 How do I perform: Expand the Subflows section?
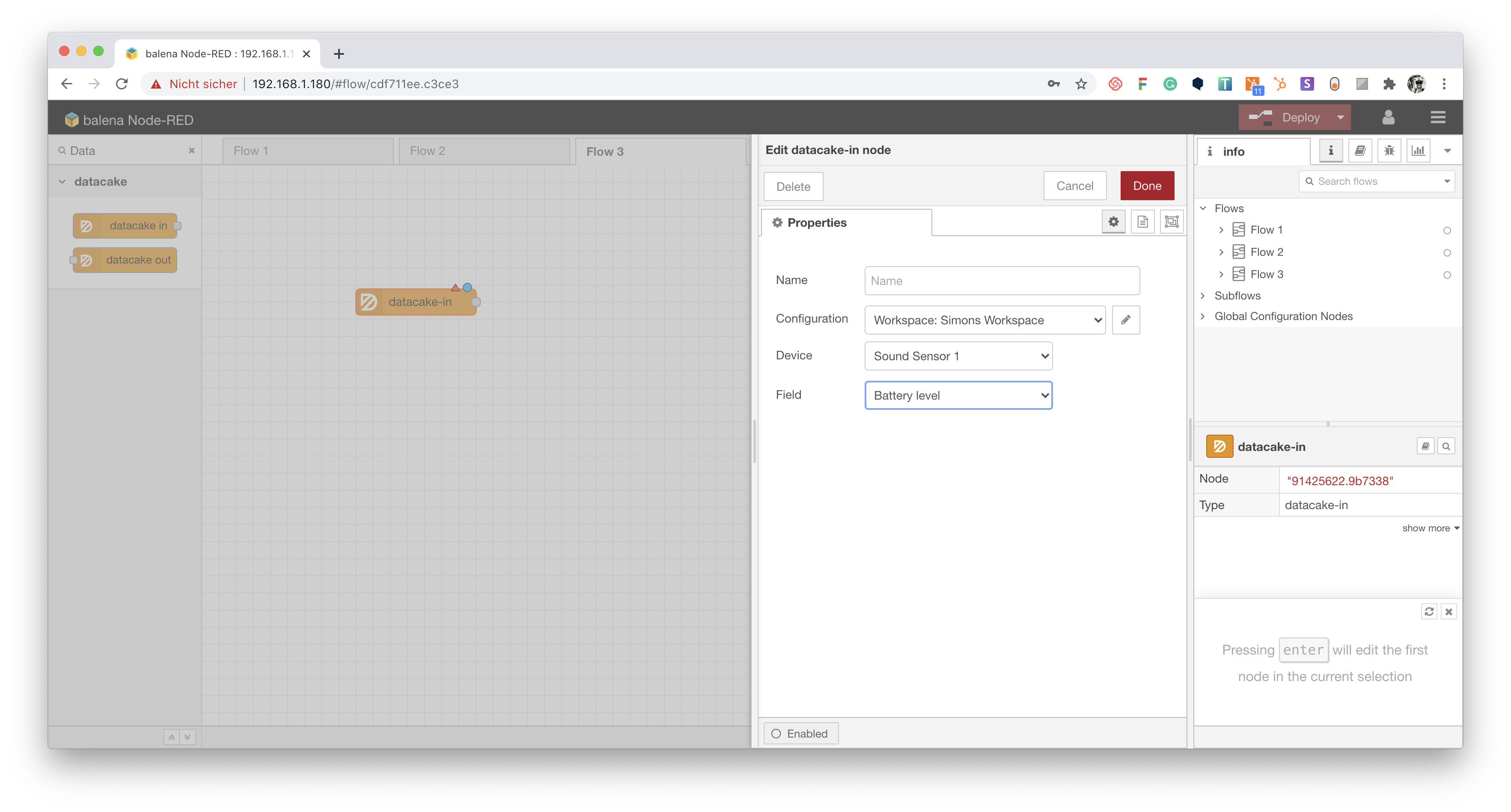(1203, 296)
